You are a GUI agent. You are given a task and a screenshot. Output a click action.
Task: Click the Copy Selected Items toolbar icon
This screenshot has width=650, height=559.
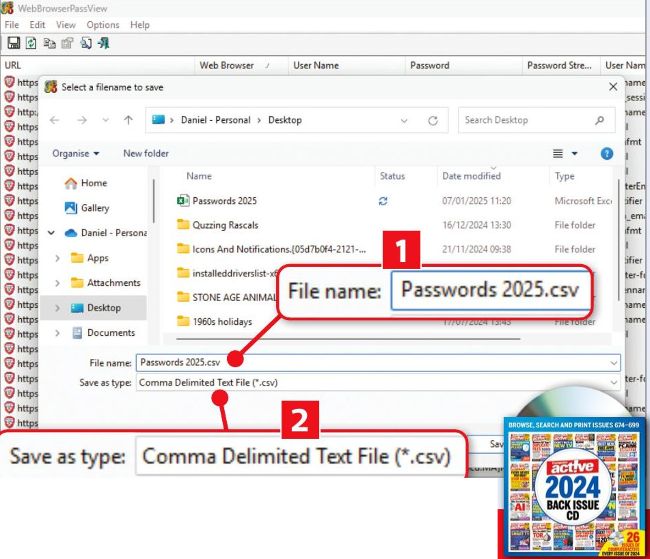pos(50,43)
